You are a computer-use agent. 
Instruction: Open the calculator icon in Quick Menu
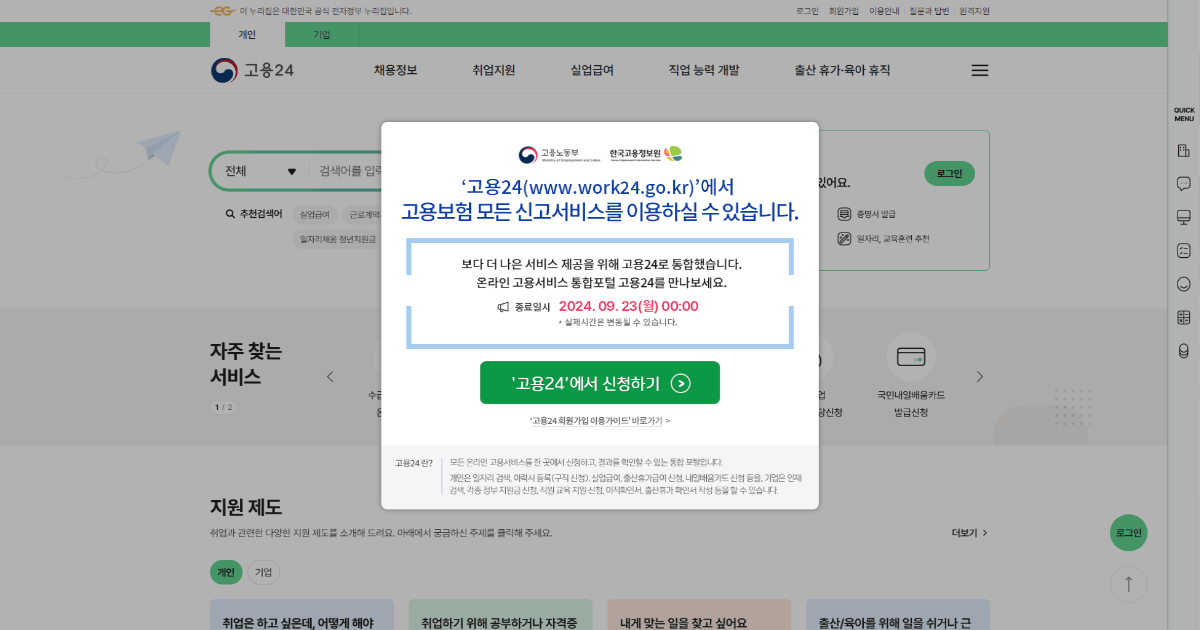pyautogui.click(x=1184, y=317)
